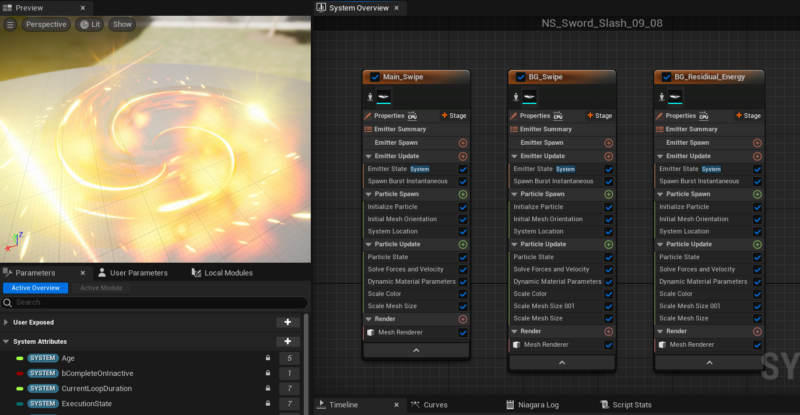The width and height of the screenshot is (800, 415).
Task: Add a module to BG_Swipe Emitter Update
Action: tap(608, 156)
